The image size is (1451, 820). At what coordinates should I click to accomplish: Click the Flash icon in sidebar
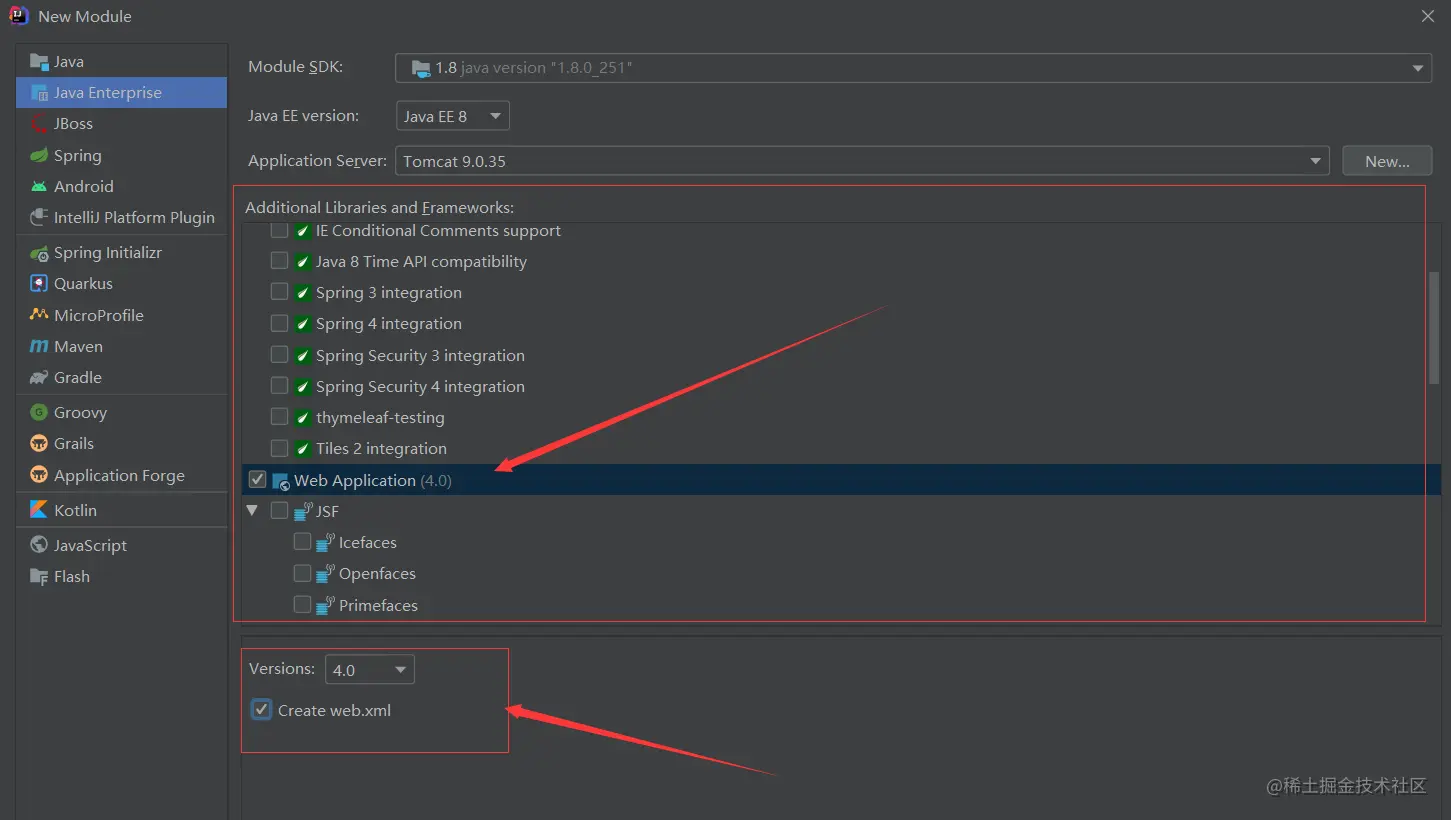pyautogui.click(x=39, y=576)
